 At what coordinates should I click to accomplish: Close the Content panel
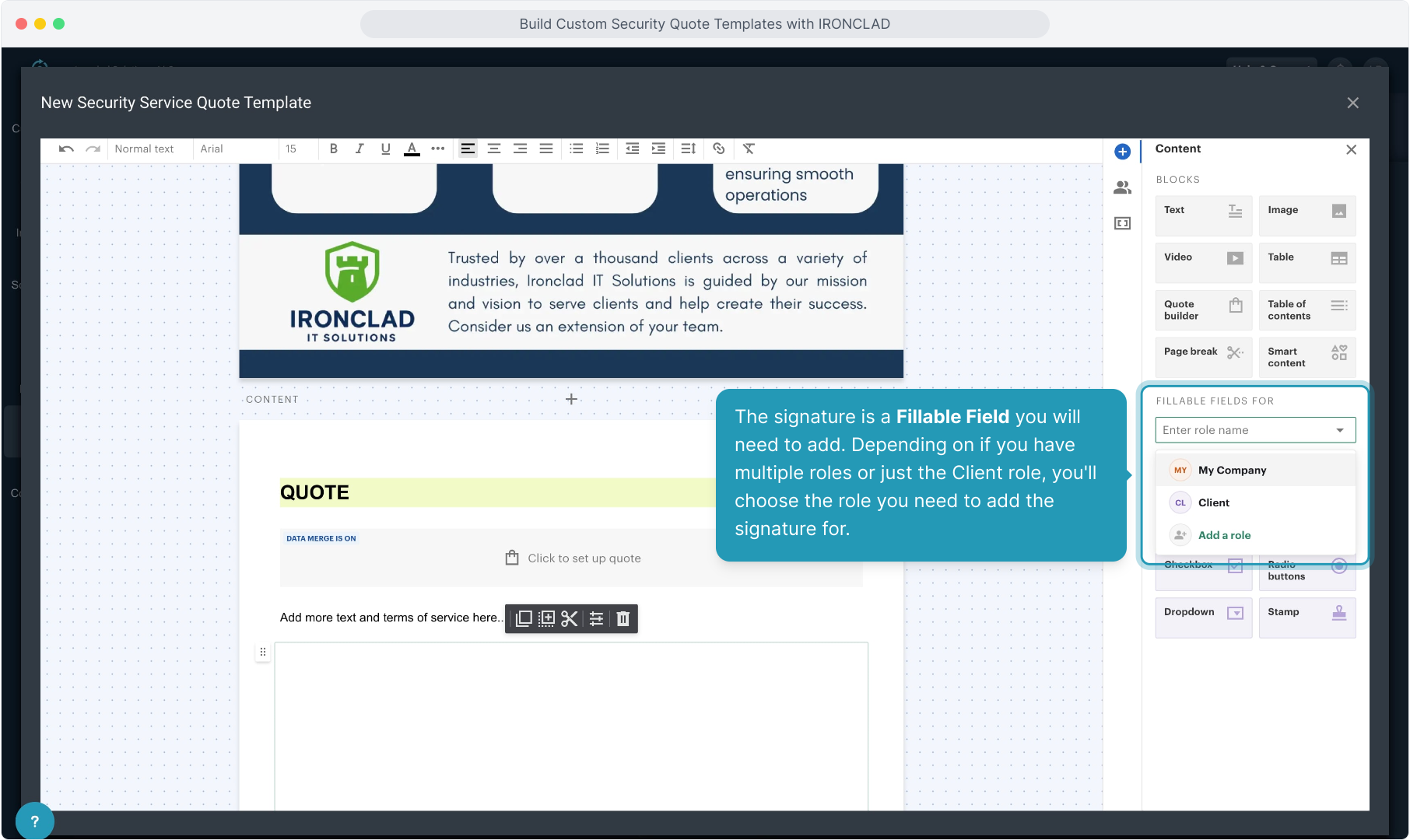click(x=1351, y=149)
